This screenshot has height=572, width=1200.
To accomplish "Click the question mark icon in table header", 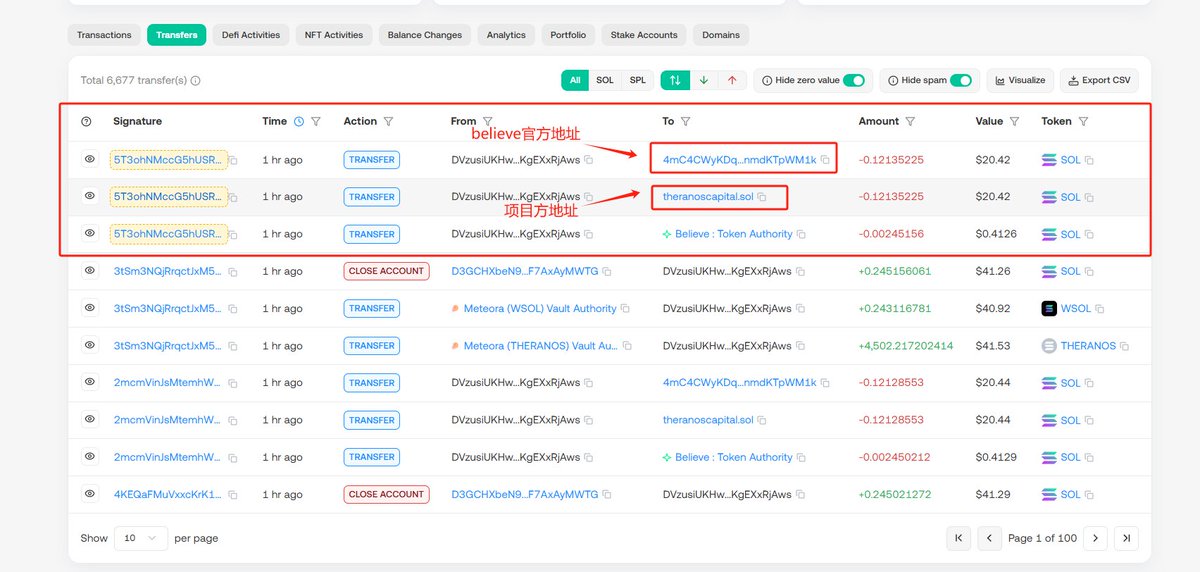I will [x=86, y=121].
